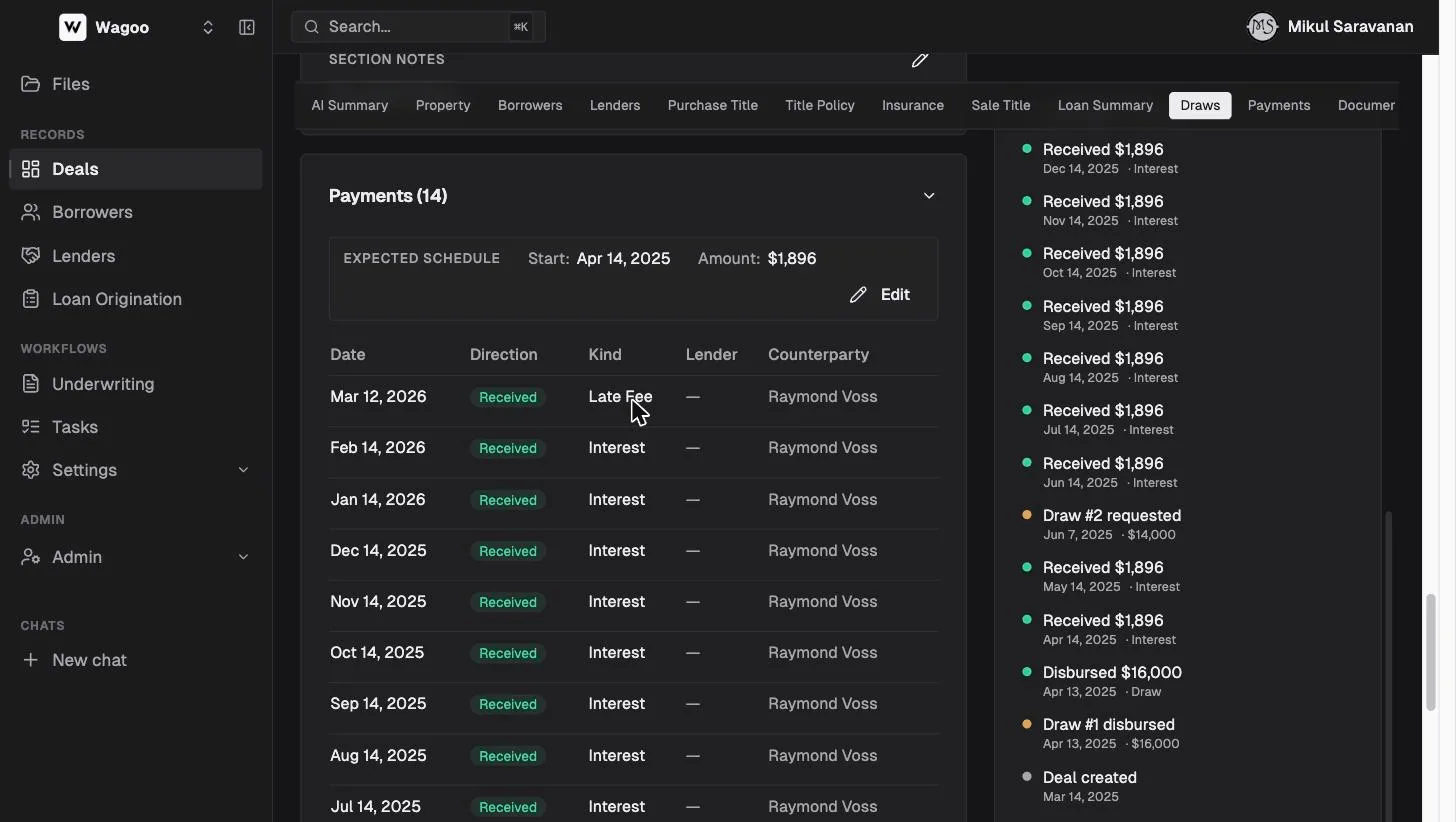This screenshot has width=1456, height=822.
Task: Click Disbursed $16,000 timeline entry
Action: click(x=1111, y=682)
